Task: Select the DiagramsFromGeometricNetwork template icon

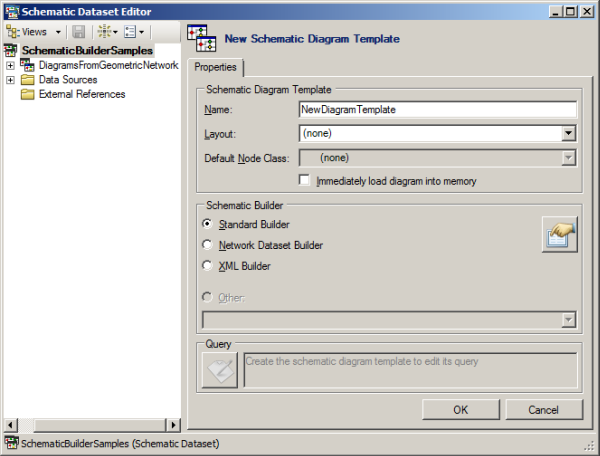Action: 27,65
